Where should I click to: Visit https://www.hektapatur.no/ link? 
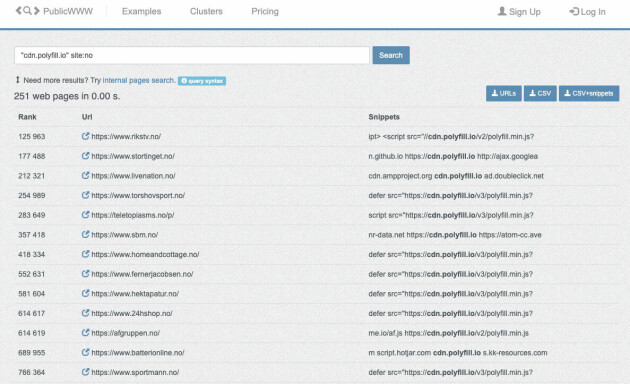[135, 294]
